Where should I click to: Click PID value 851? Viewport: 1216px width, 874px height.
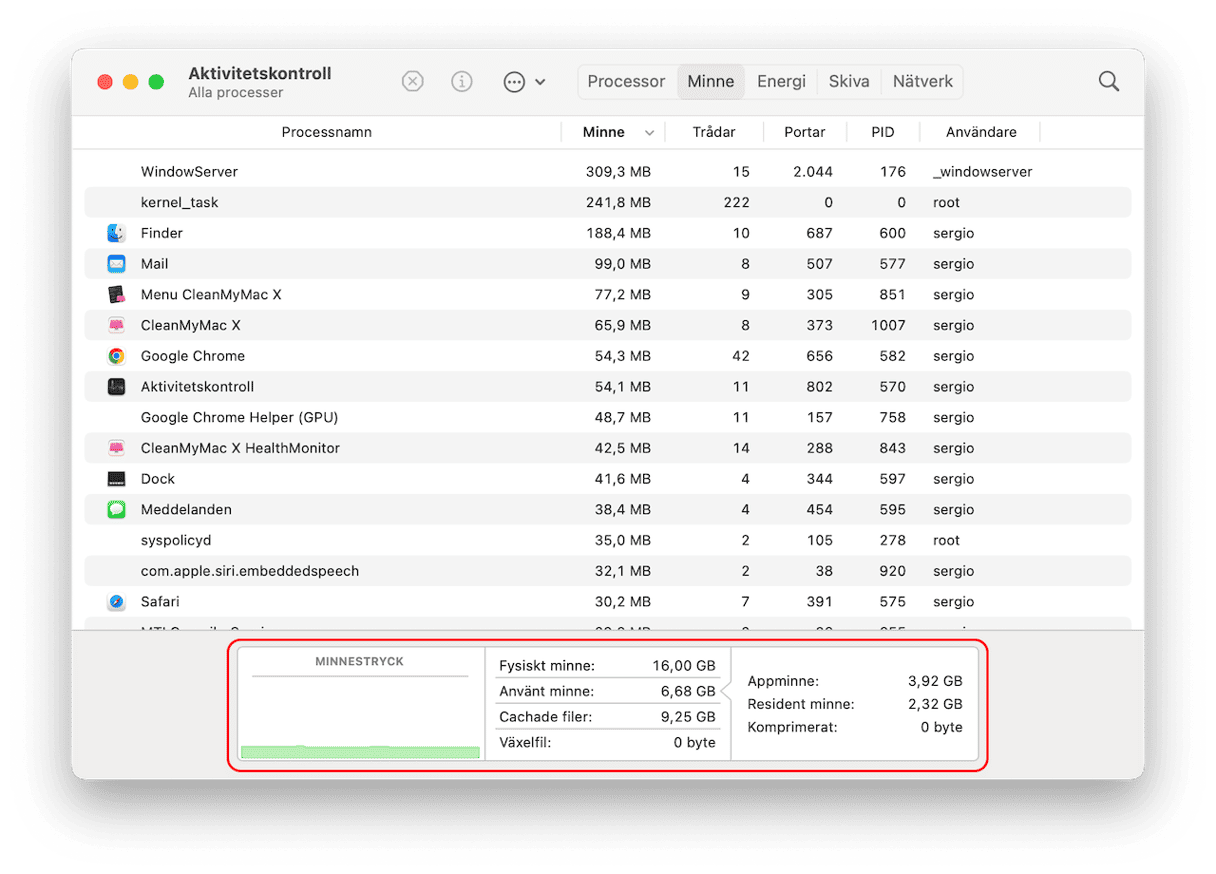click(x=891, y=295)
